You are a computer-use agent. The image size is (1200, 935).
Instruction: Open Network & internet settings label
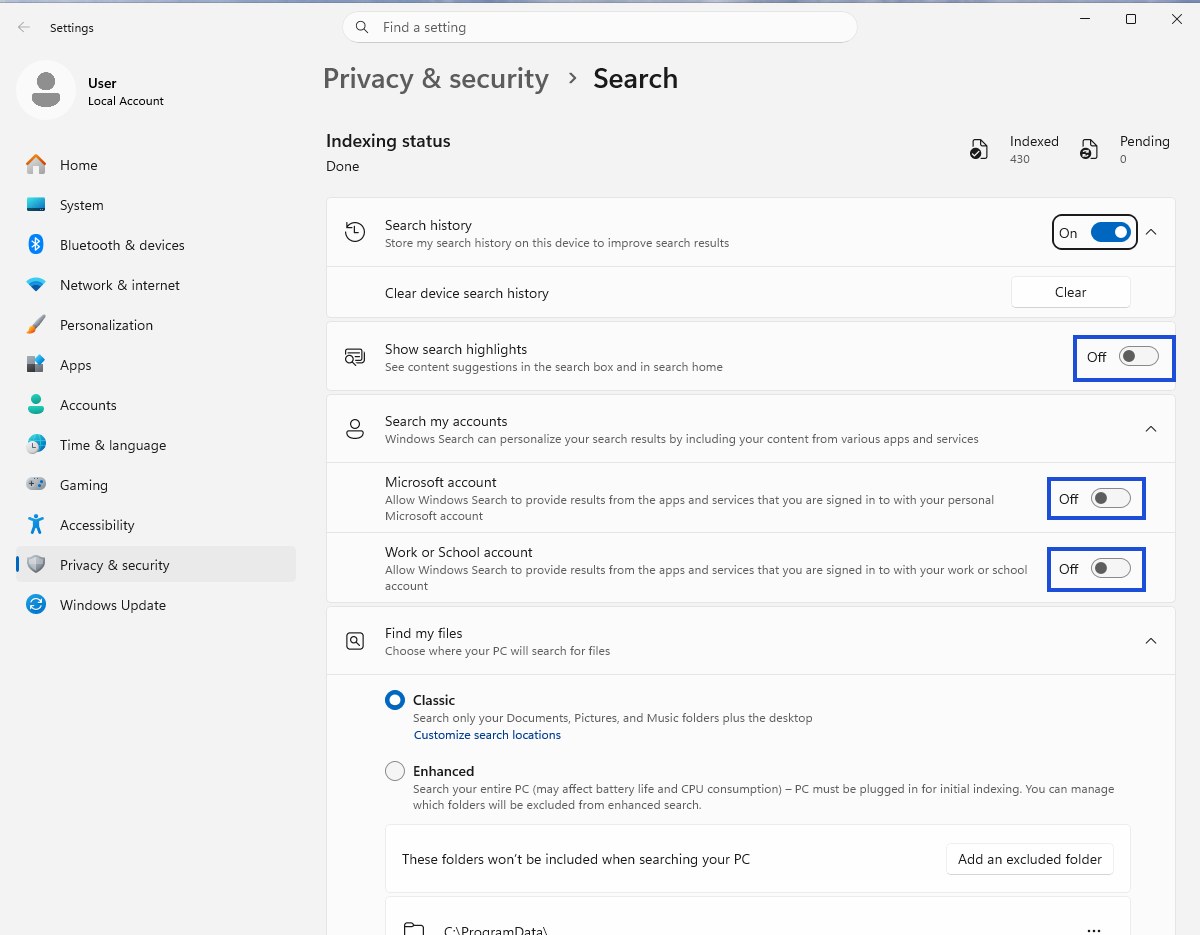[120, 285]
